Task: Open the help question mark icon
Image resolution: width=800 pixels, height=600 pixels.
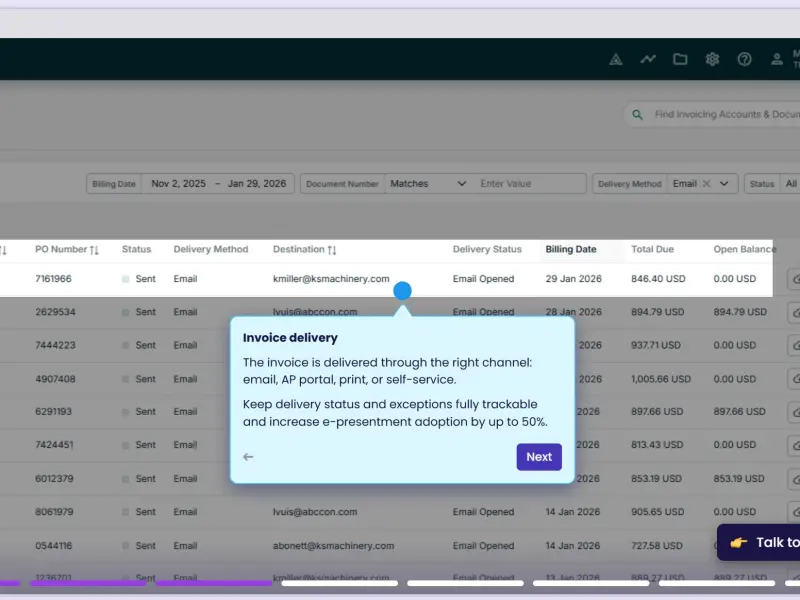Action: [x=744, y=59]
